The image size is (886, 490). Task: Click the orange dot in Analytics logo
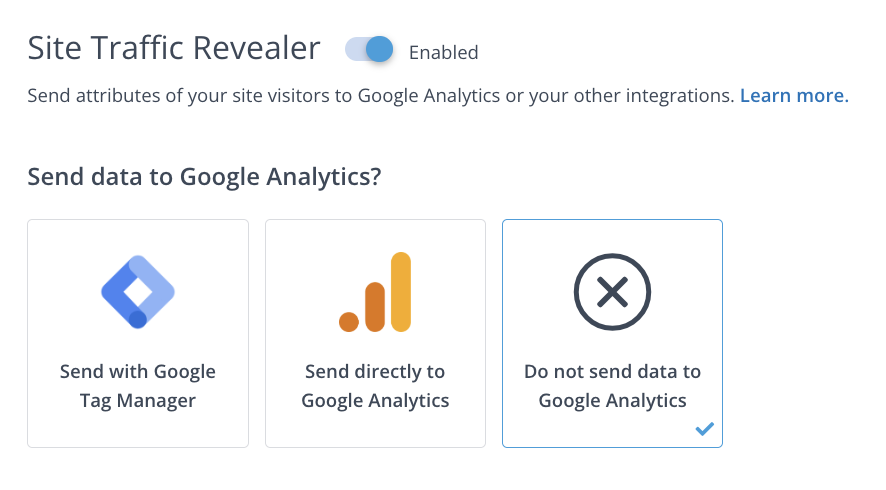(x=349, y=321)
